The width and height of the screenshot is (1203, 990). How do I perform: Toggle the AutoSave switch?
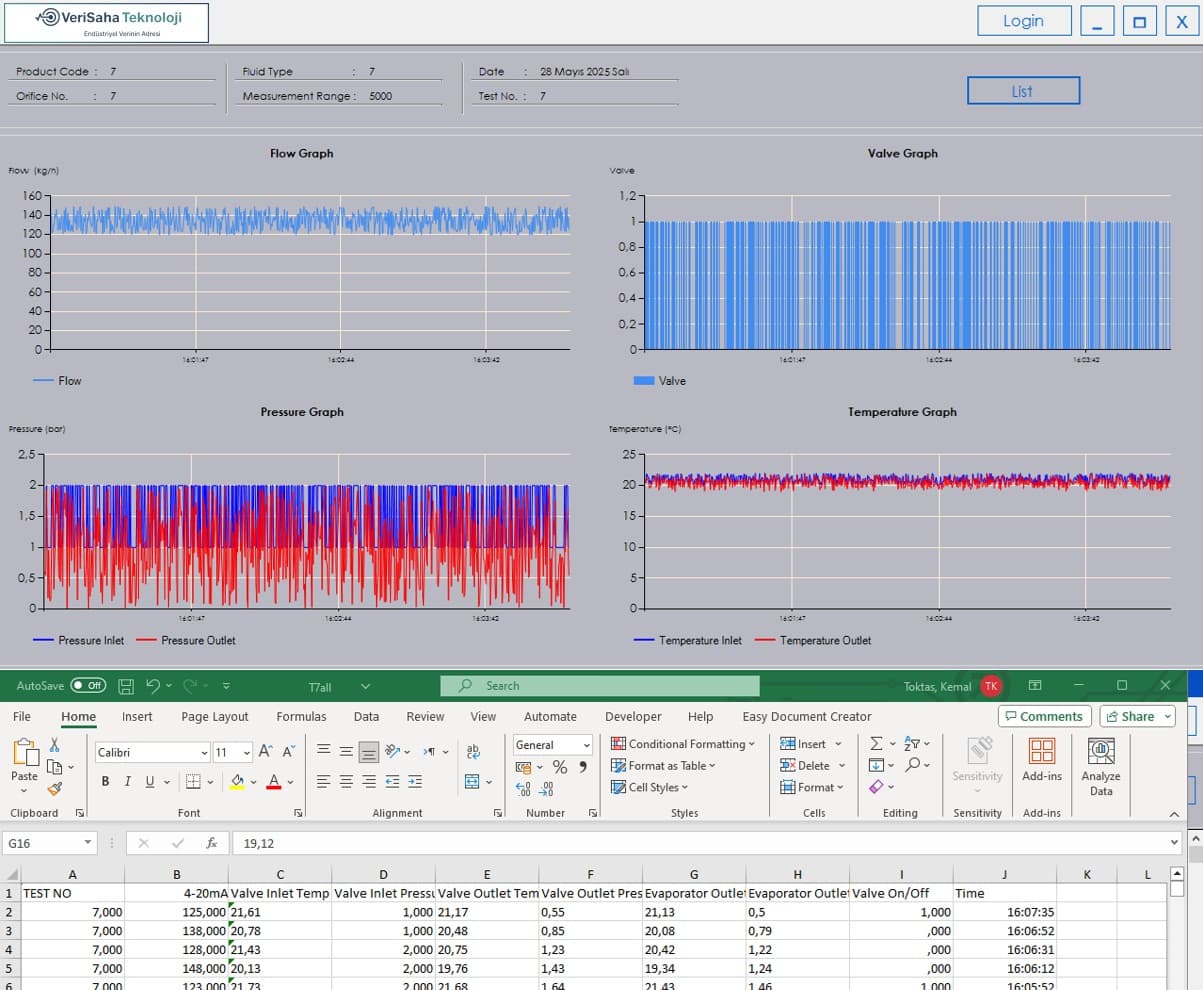tap(88, 686)
